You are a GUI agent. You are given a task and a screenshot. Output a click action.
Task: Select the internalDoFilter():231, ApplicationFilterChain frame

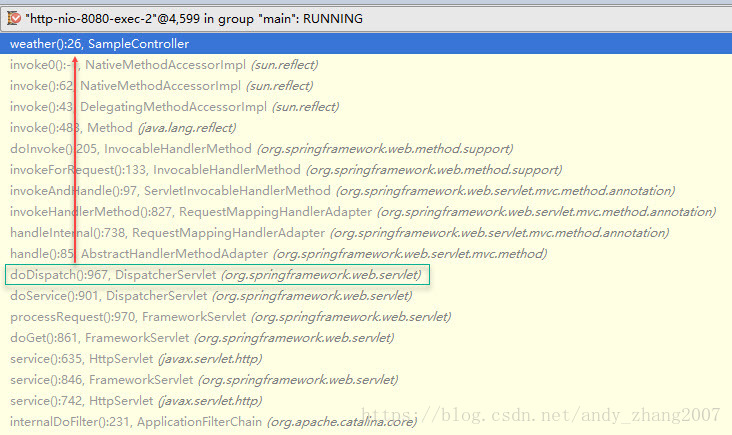click(x=366, y=422)
